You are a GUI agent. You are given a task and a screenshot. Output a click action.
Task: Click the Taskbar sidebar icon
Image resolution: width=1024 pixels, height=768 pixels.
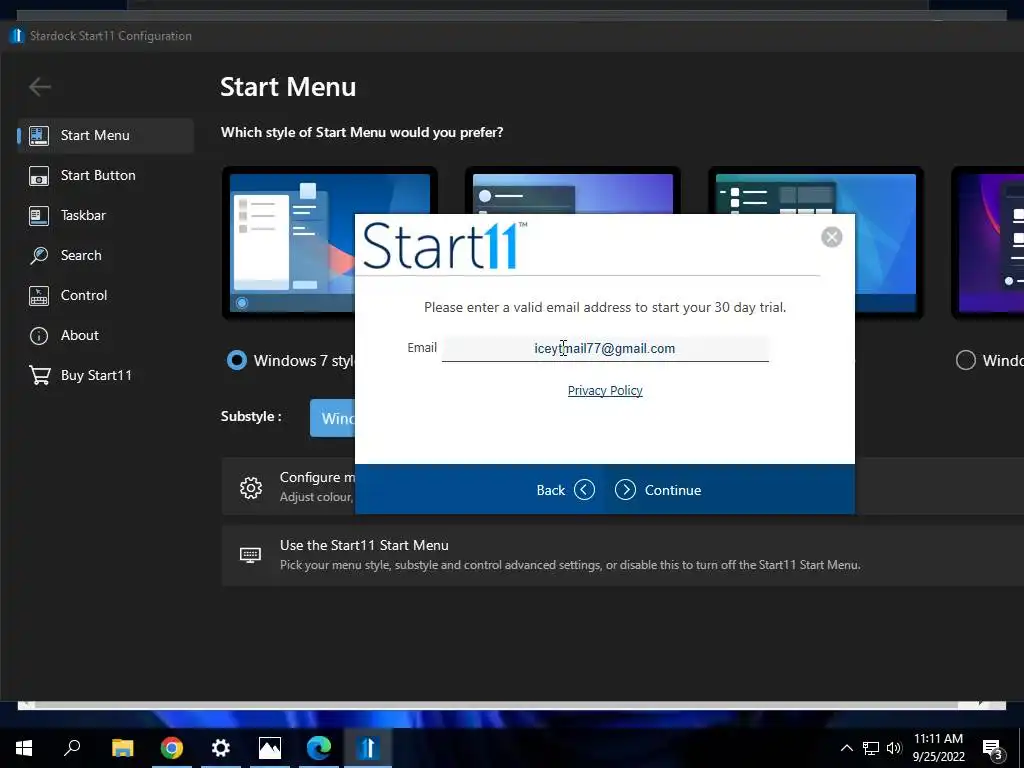[x=39, y=216]
